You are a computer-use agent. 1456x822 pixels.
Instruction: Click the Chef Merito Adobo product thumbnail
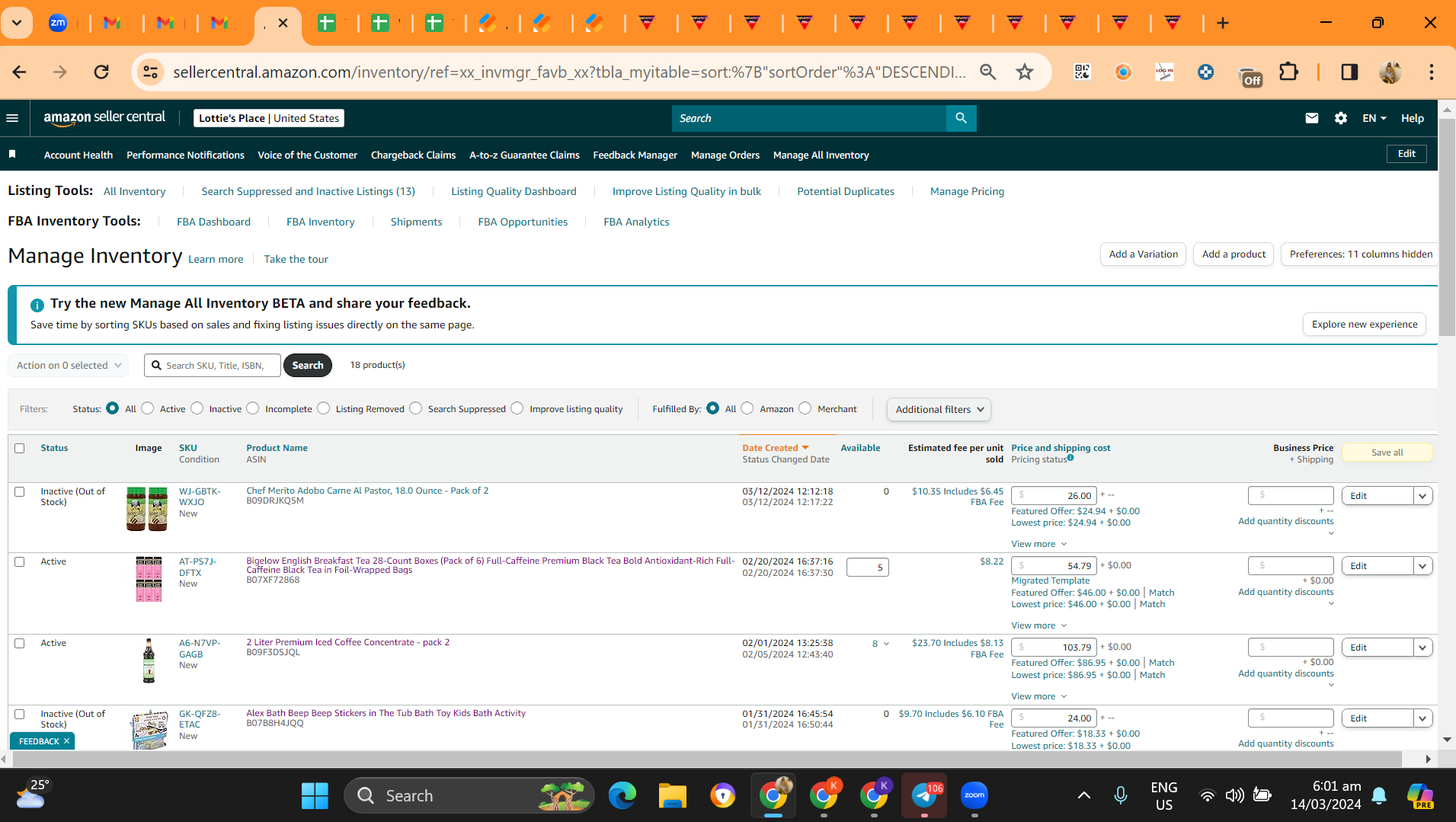coord(147,509)
